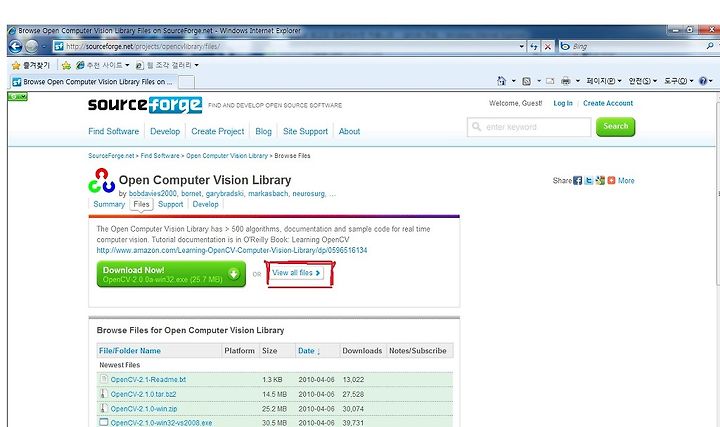
Task: Switch to the project Summary tab
Action: click(x=109, y=204)
